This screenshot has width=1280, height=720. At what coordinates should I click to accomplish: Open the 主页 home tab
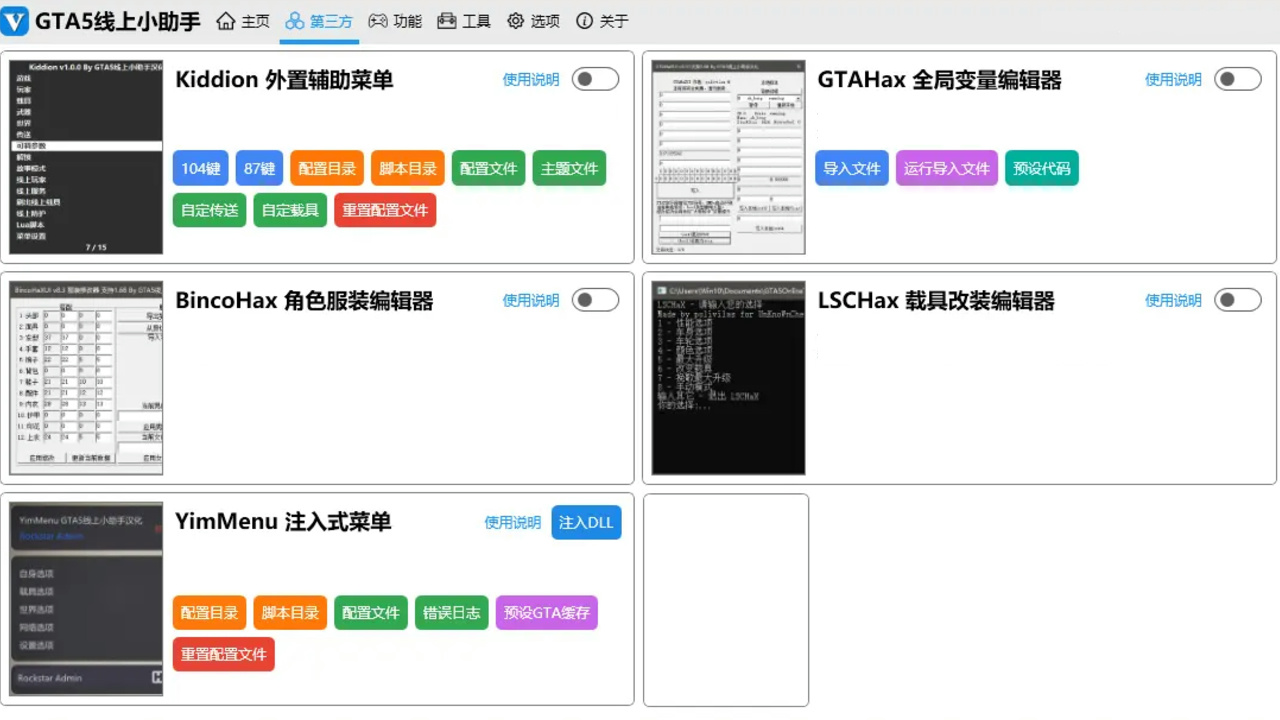(x=243, y=21)
